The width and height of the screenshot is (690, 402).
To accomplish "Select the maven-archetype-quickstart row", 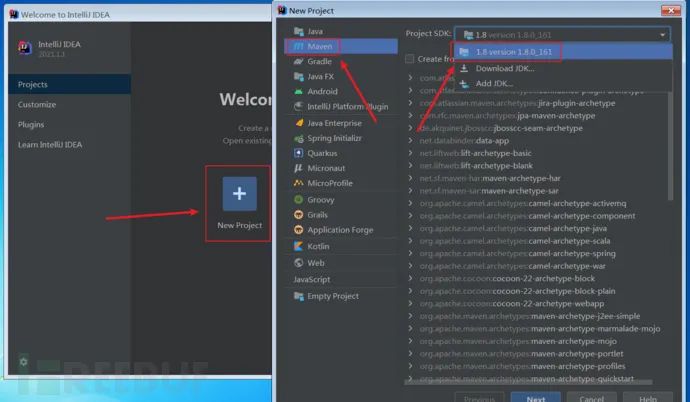I will pyautogui.click(x=535, y=379).
